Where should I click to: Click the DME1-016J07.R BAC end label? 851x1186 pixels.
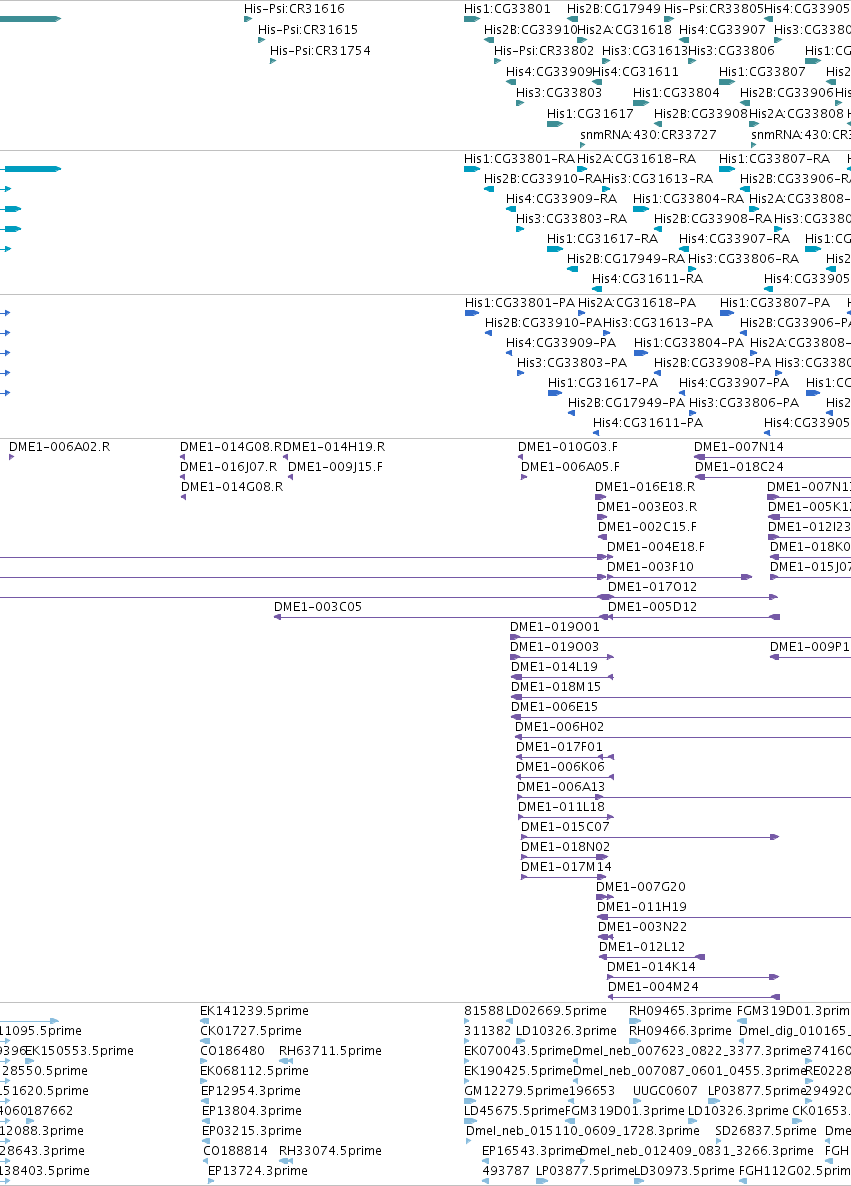click(228, 467)
